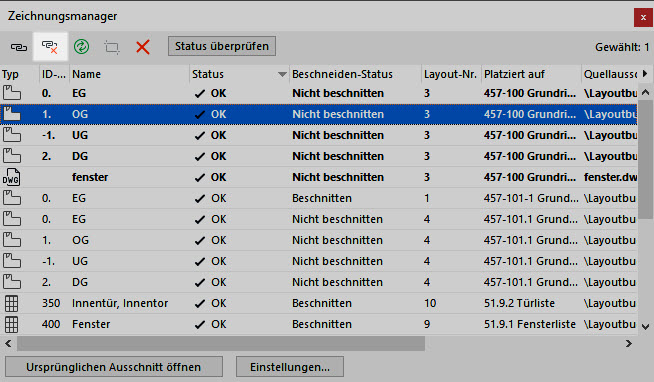The image size is (654, 382).
Task: Click floor plan icon of bold UG row
Action: pyautogui.click(x=12, y=135)
